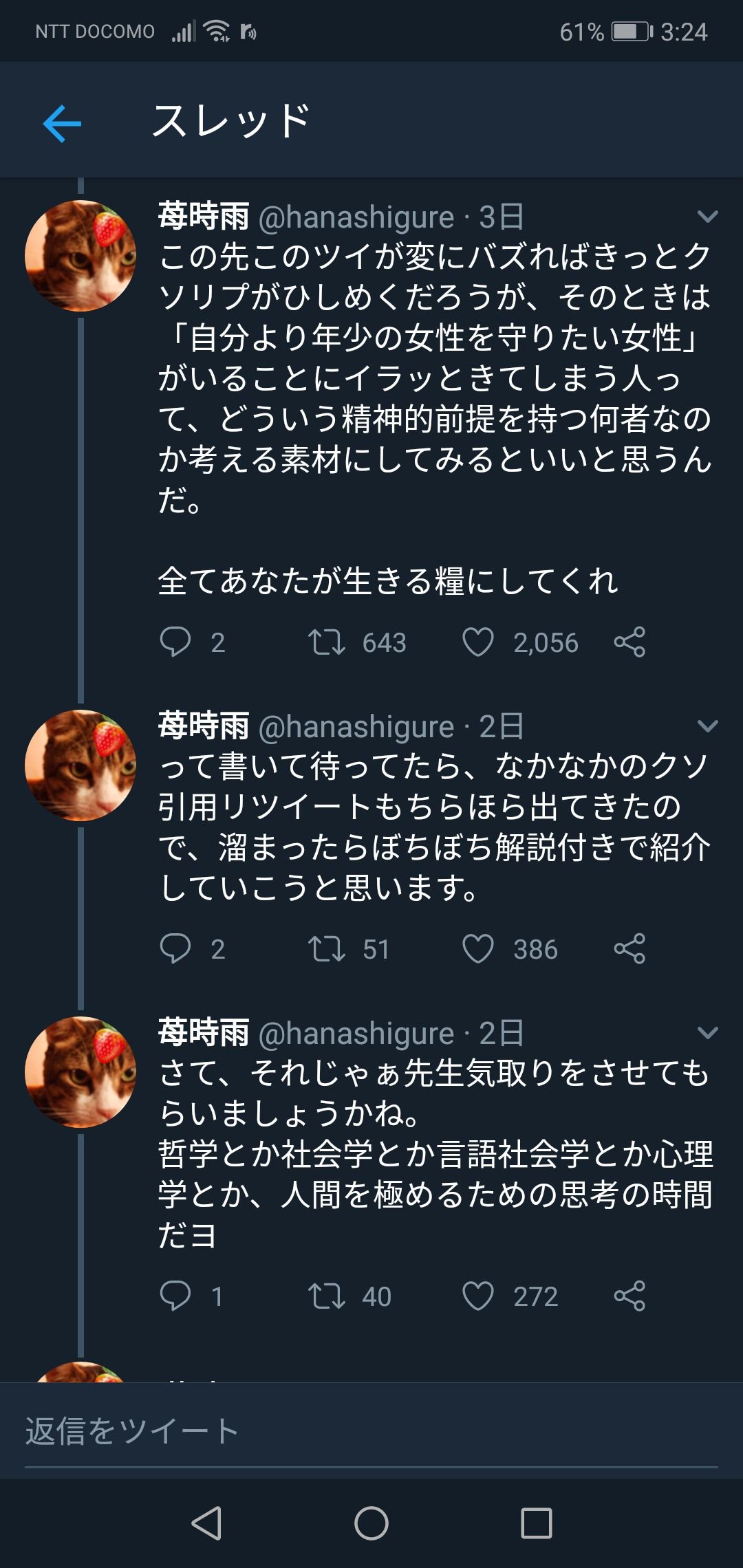Viewport: 743px width, 1568px height.
Task: Tap the blue back arrow
Action: (62, 124)
